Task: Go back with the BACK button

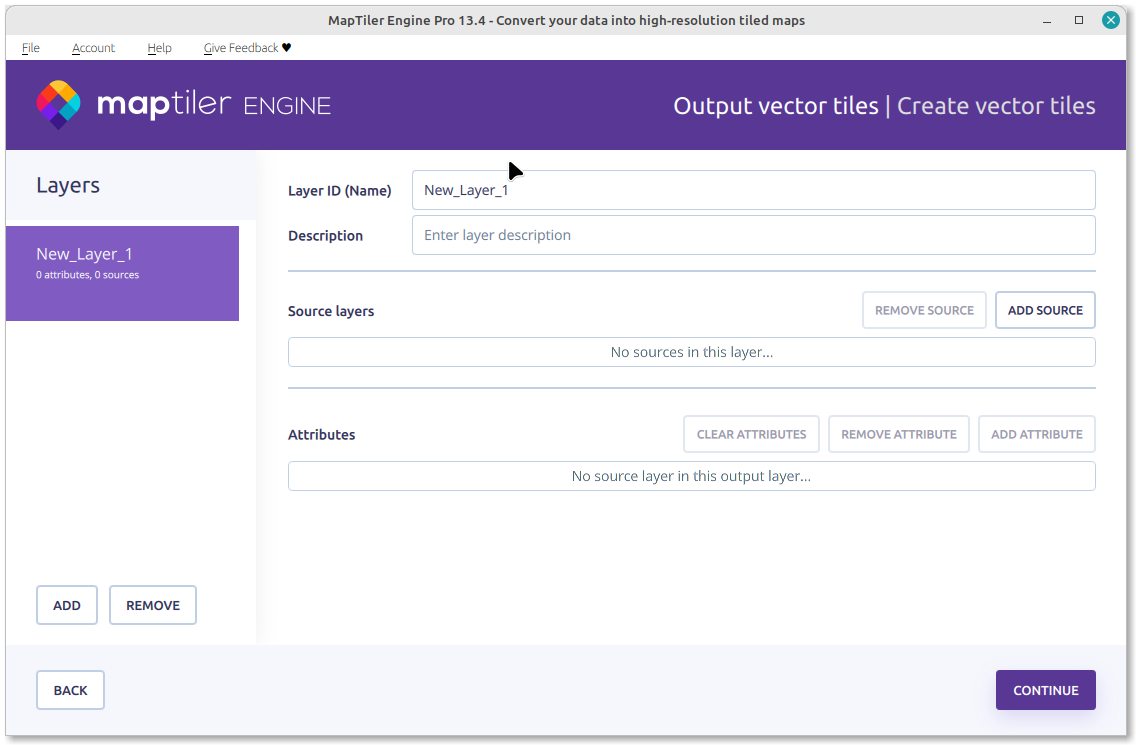Action: (70, 690)
